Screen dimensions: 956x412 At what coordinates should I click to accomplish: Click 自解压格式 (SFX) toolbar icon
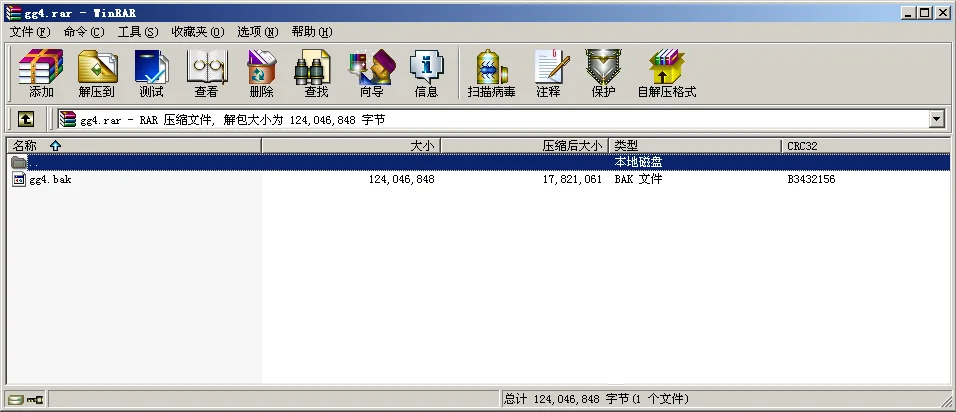click(666, 74)
